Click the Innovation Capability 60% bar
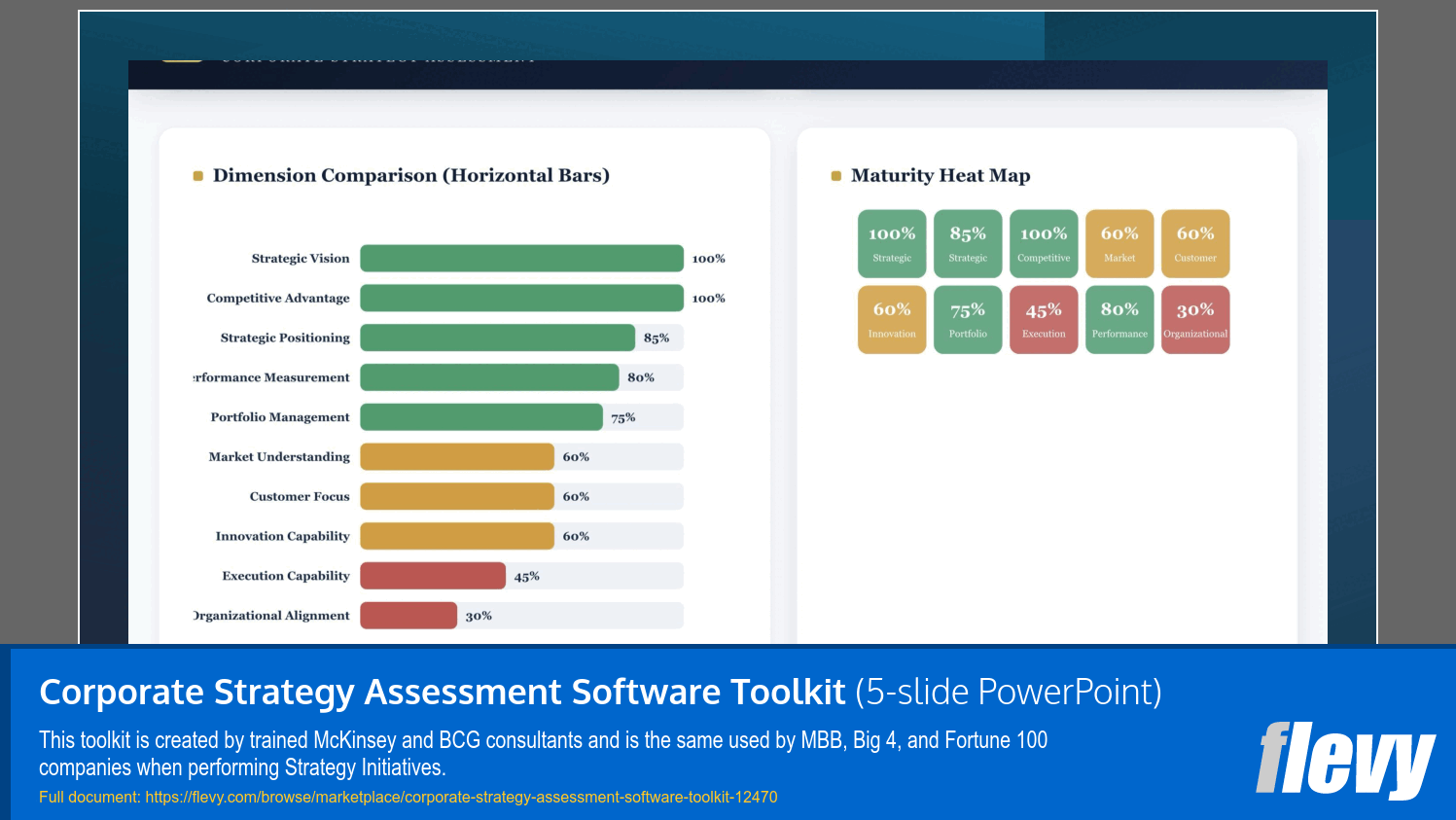Viewport: 1456px width, 820px height. (x=457, y=536)
